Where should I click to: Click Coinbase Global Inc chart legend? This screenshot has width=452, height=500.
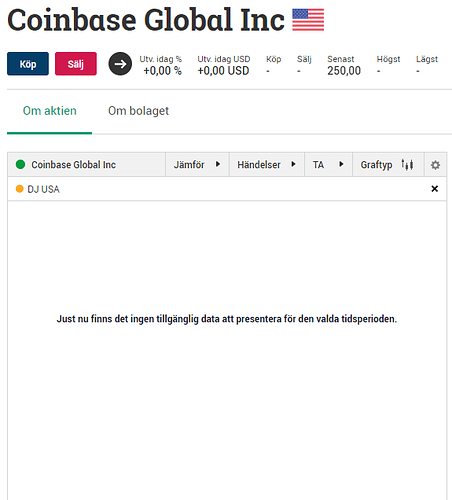[x=73, y=165]
